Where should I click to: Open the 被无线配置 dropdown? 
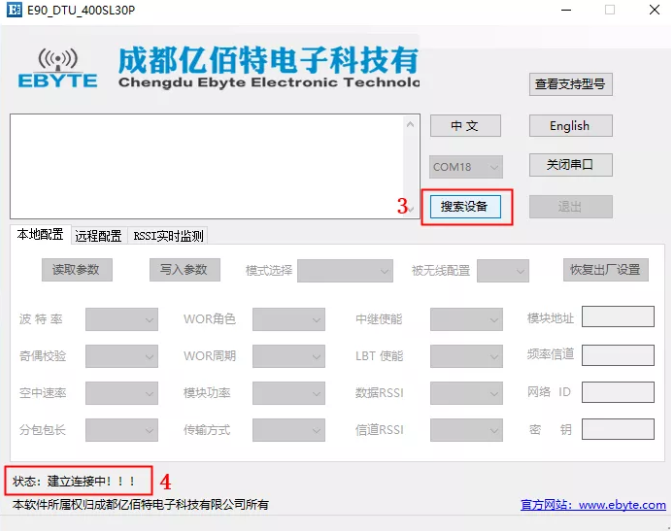point(503,270)
